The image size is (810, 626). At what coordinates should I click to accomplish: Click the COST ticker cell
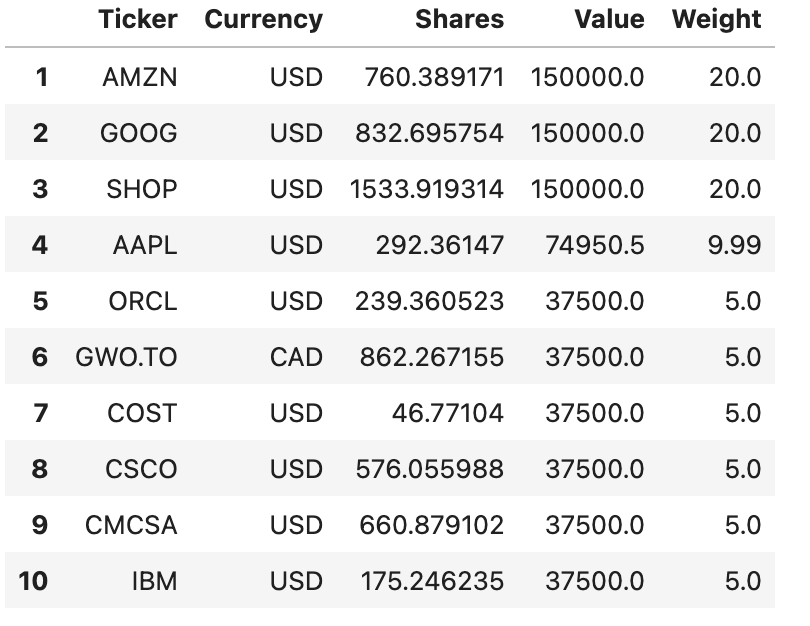(x=142, y=413)
